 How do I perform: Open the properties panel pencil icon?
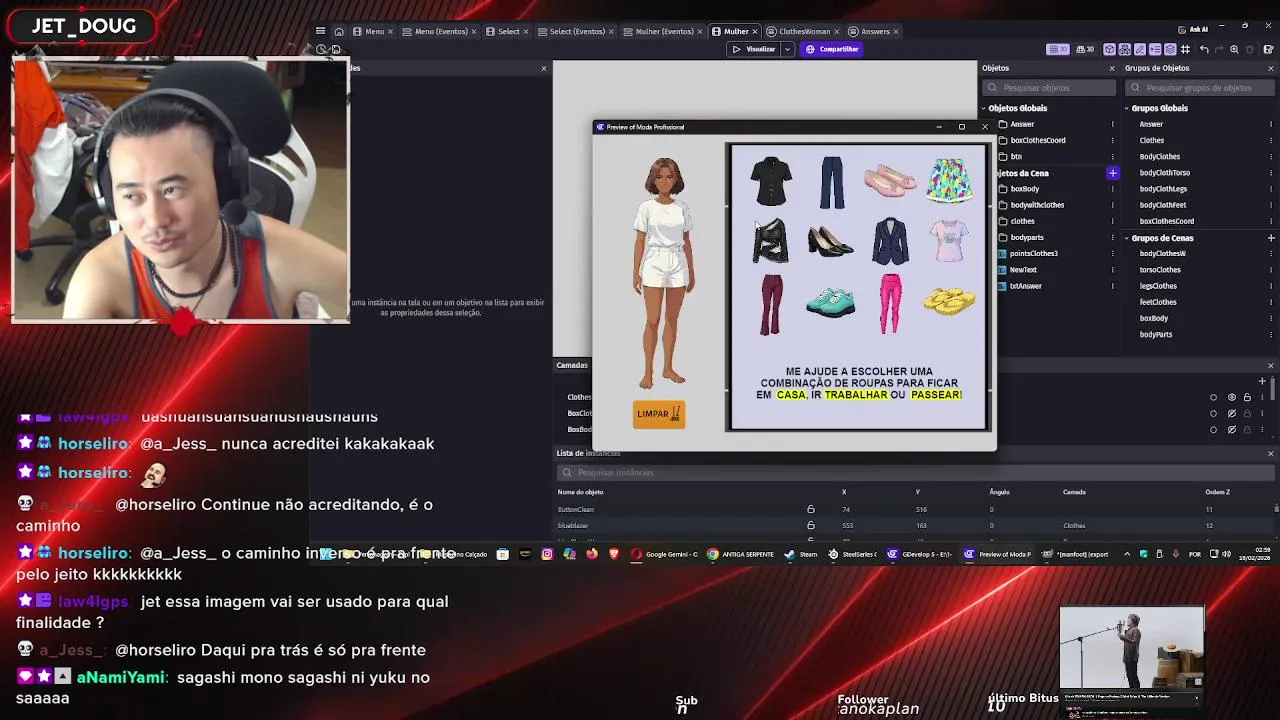pos(1140,49)
